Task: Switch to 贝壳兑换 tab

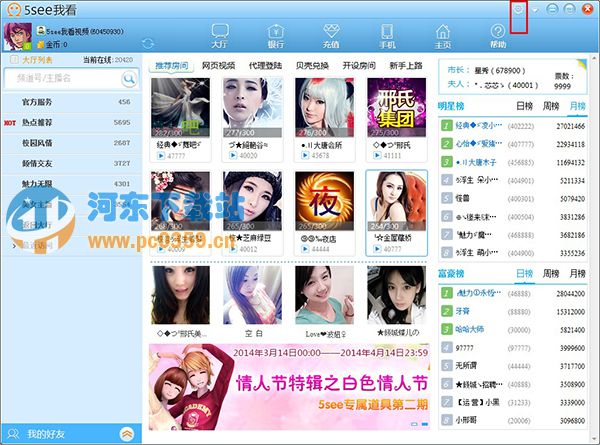Action: click(x=312, y=66)
